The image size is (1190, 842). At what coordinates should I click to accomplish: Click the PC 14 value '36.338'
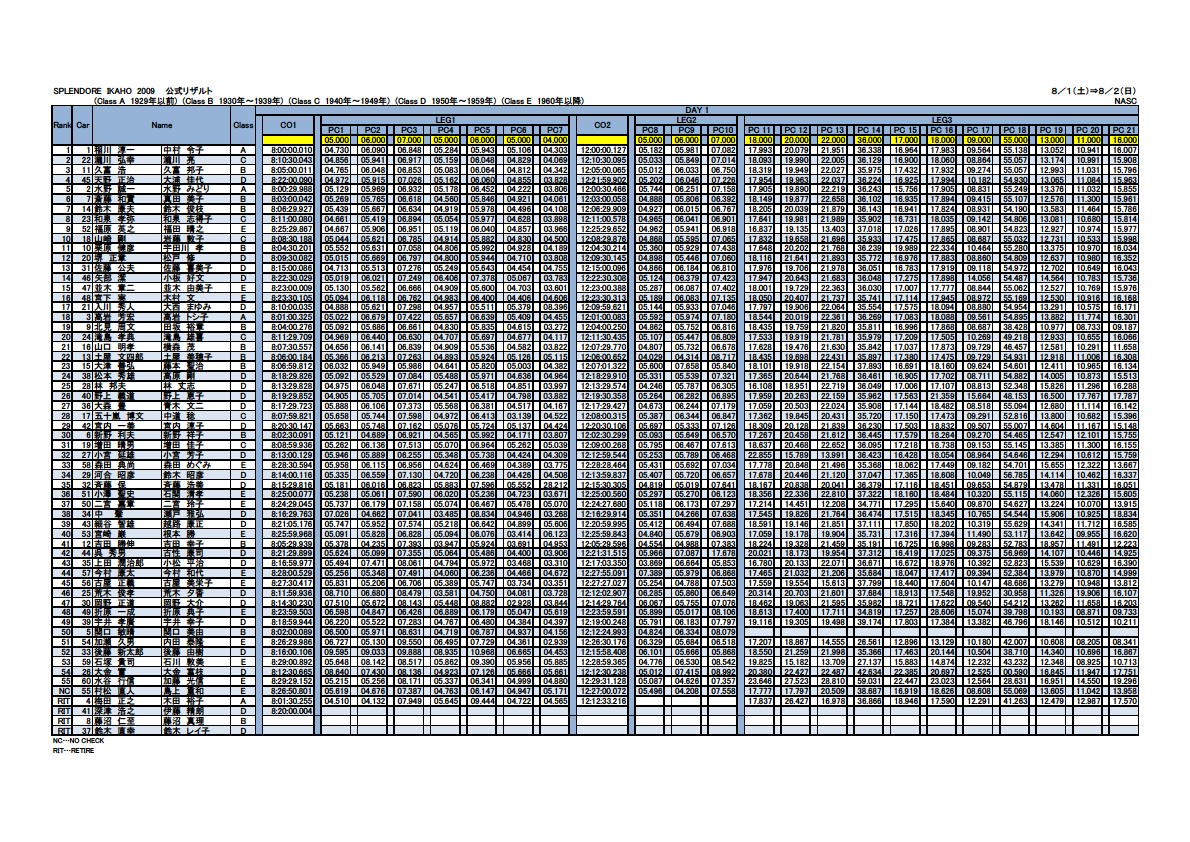tap(869, 150)
